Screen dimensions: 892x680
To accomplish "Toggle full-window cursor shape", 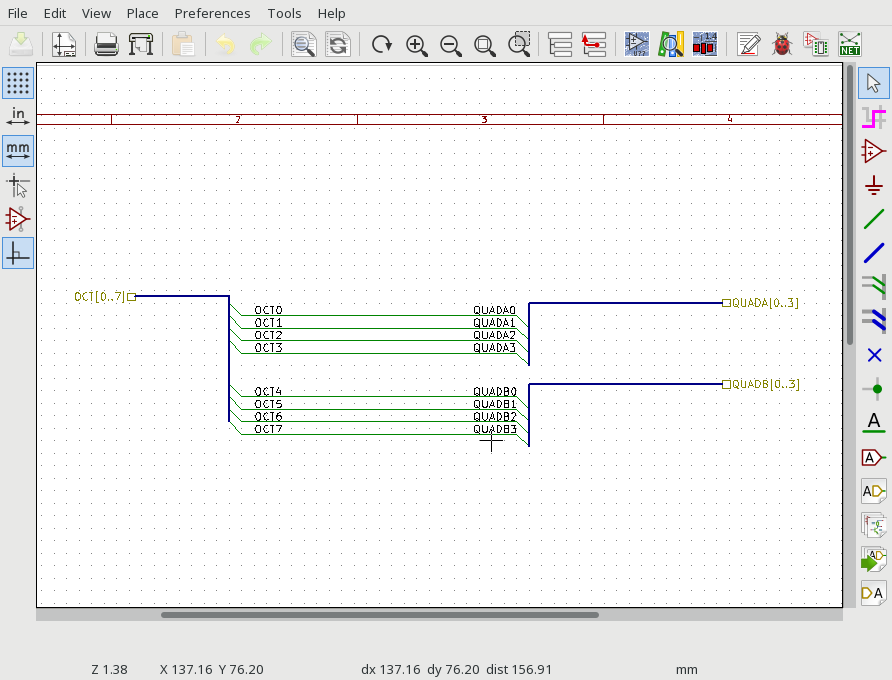I will point(18,185).
